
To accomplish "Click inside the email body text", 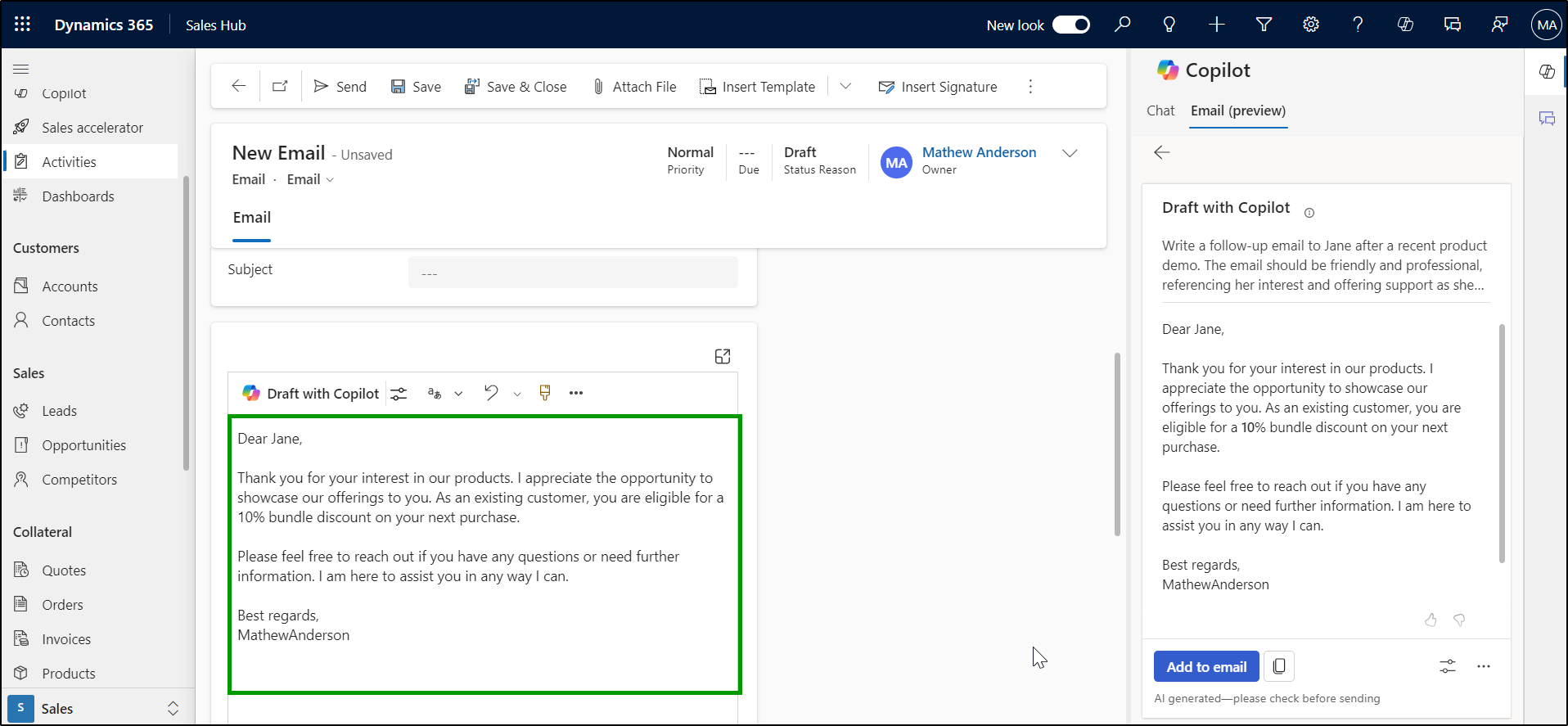I will (484, 554).
